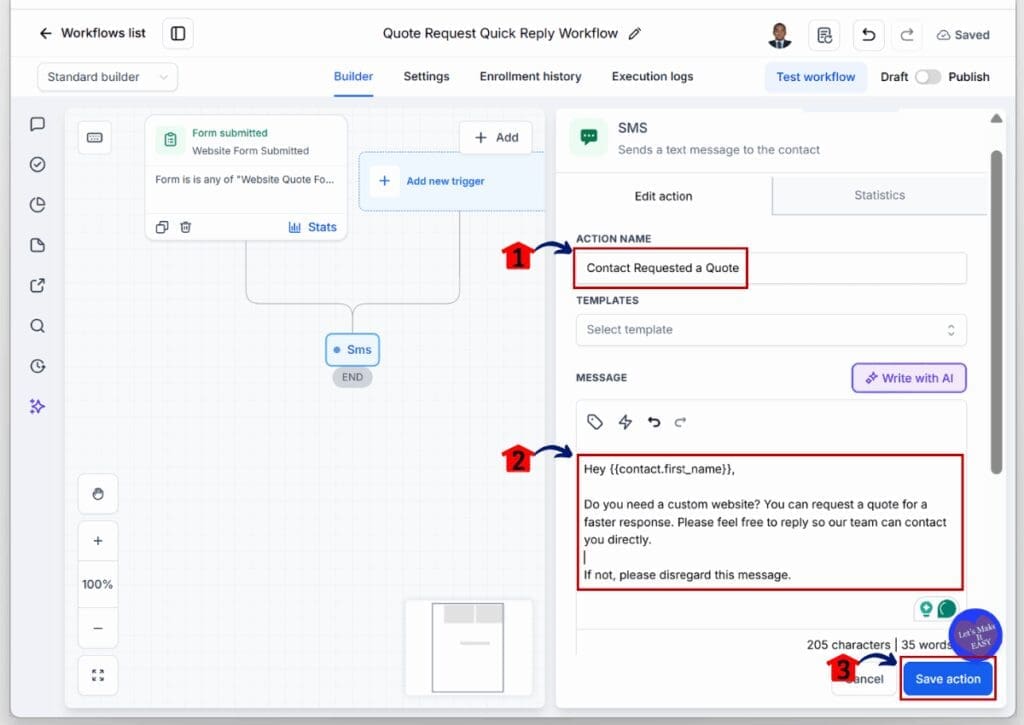Open the Execution logs tab
The width and height of the screenshot is (1024, 725).
pos(652,76)
